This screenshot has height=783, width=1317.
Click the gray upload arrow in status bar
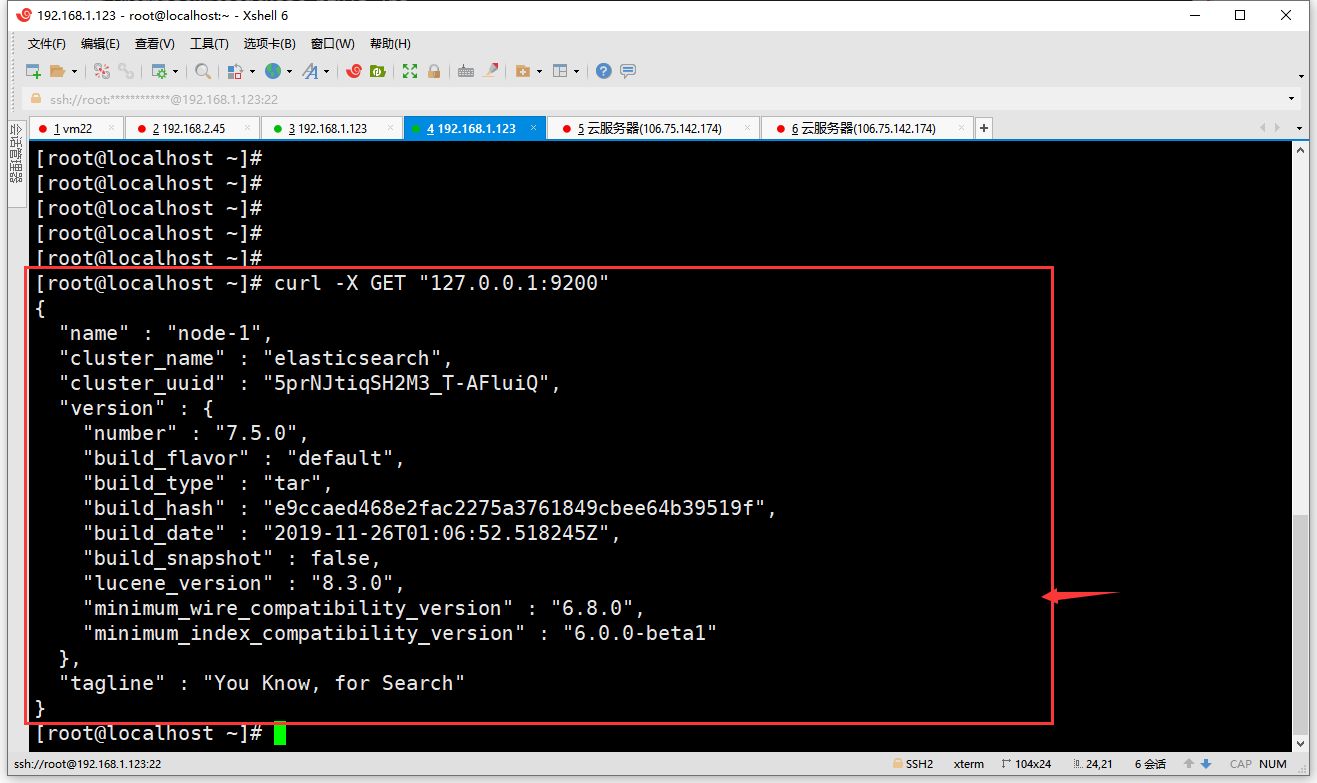1190,764
